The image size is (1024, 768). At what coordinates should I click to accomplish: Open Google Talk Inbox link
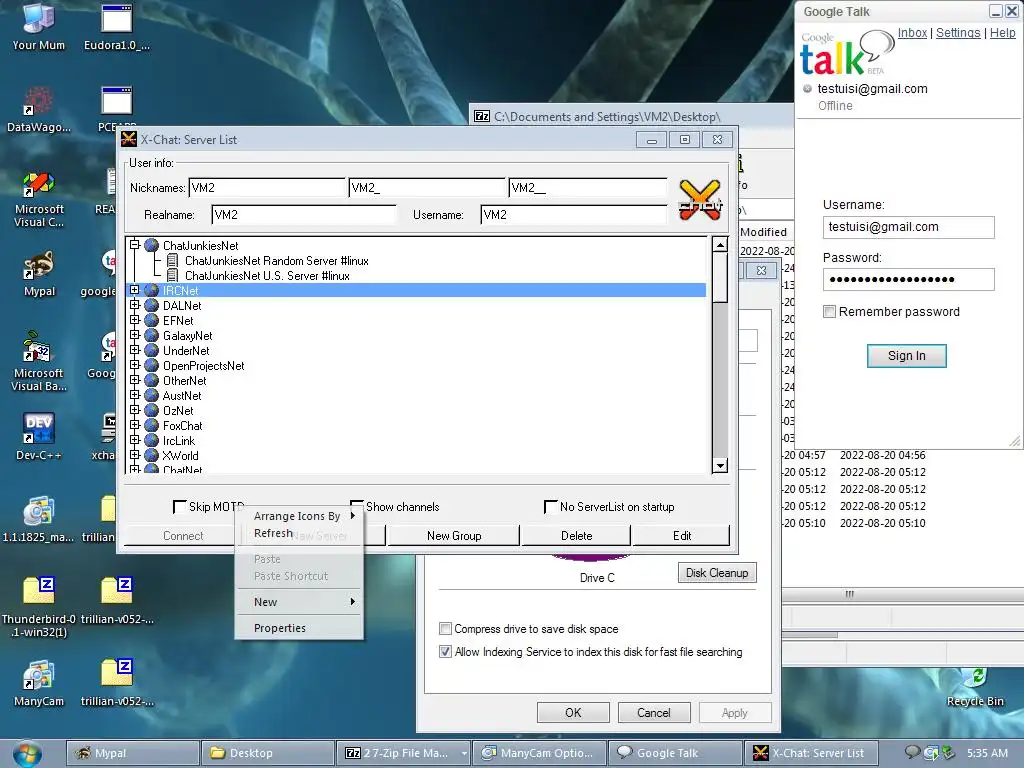click(912, 33)
